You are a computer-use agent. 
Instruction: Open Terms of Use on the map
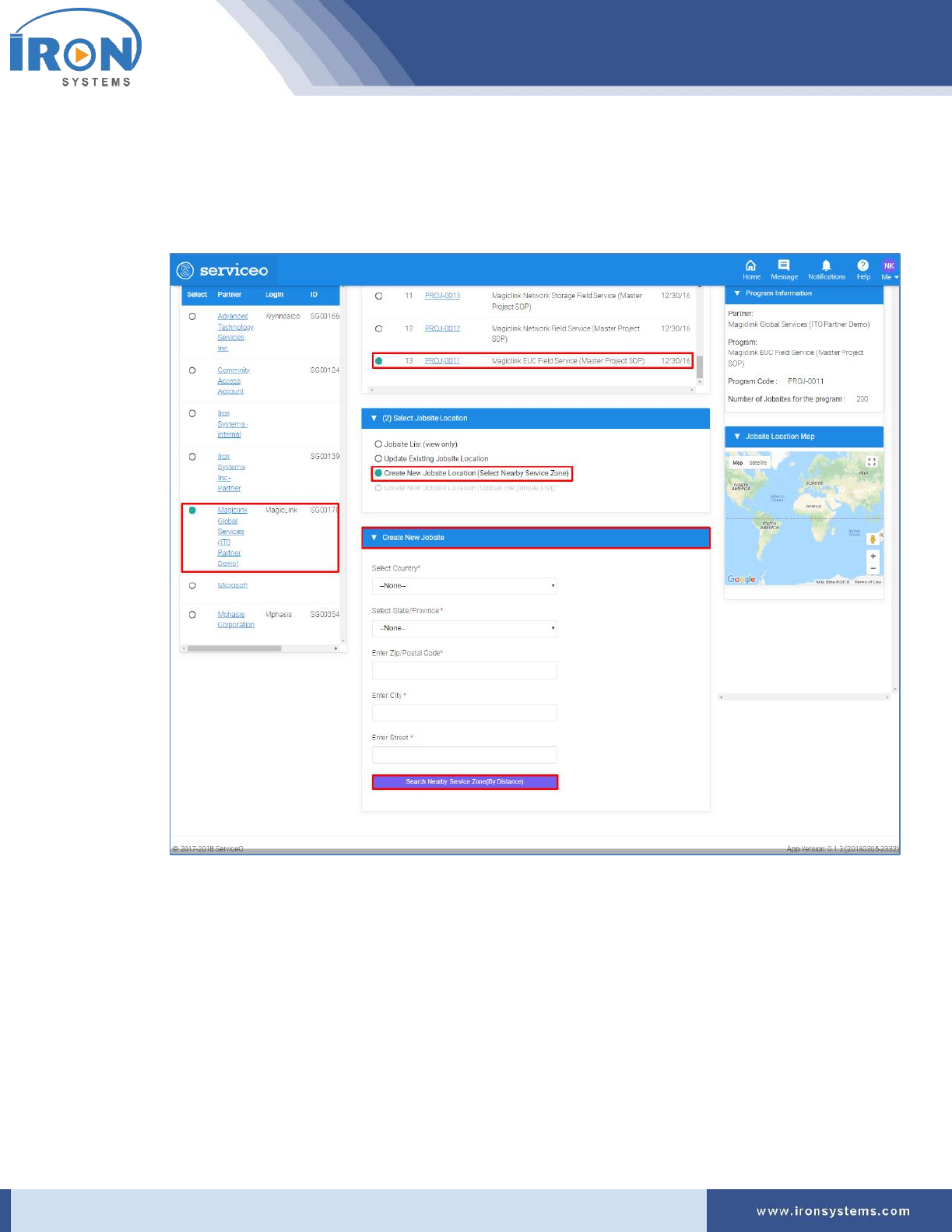point(867,582)
